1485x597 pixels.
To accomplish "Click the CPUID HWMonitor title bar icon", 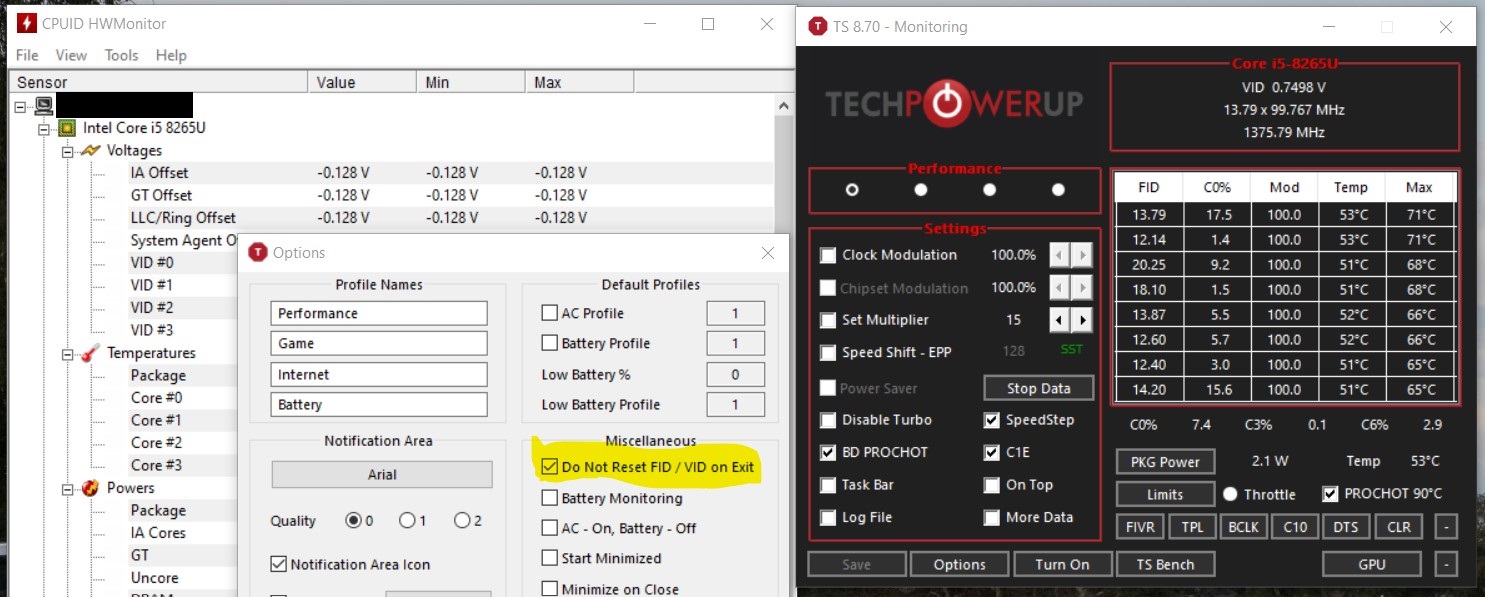I will 25,24.
